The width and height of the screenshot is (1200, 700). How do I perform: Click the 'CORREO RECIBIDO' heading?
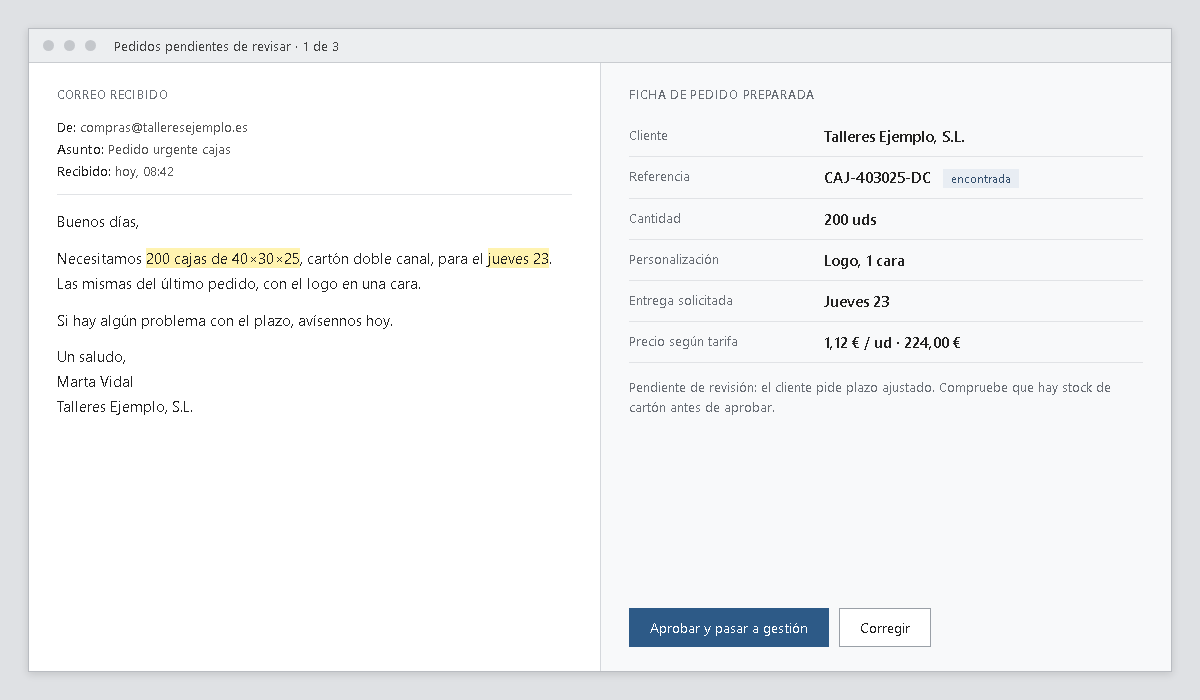tap(112, 95)
